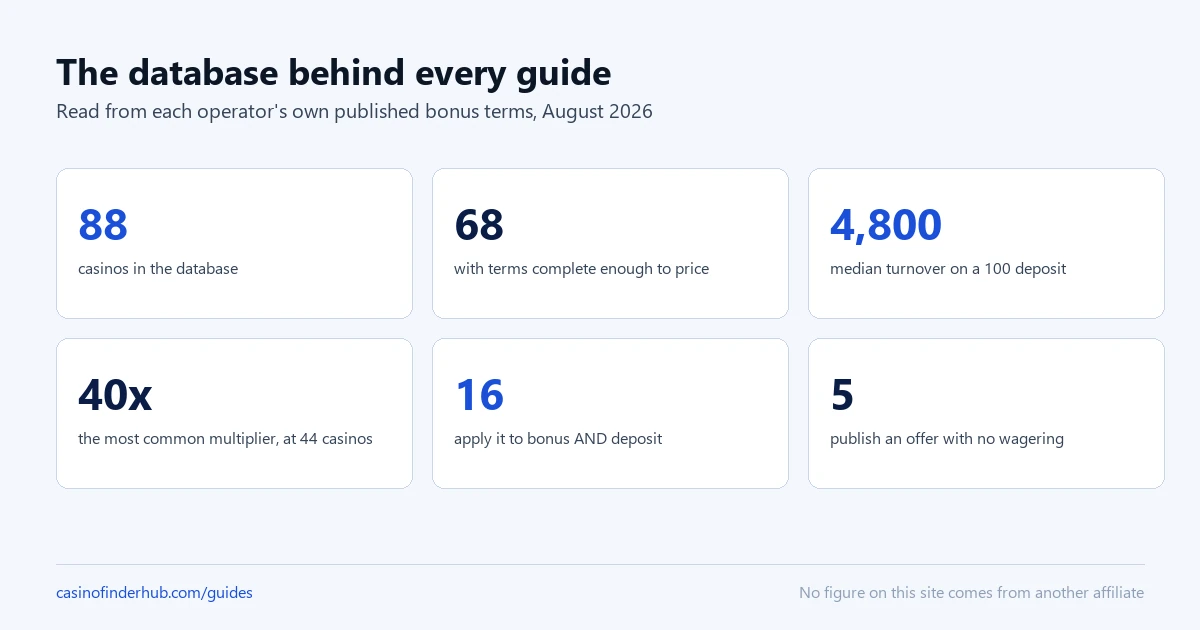
Task: Click the number "88"
Action: click(x=103, y=225)
